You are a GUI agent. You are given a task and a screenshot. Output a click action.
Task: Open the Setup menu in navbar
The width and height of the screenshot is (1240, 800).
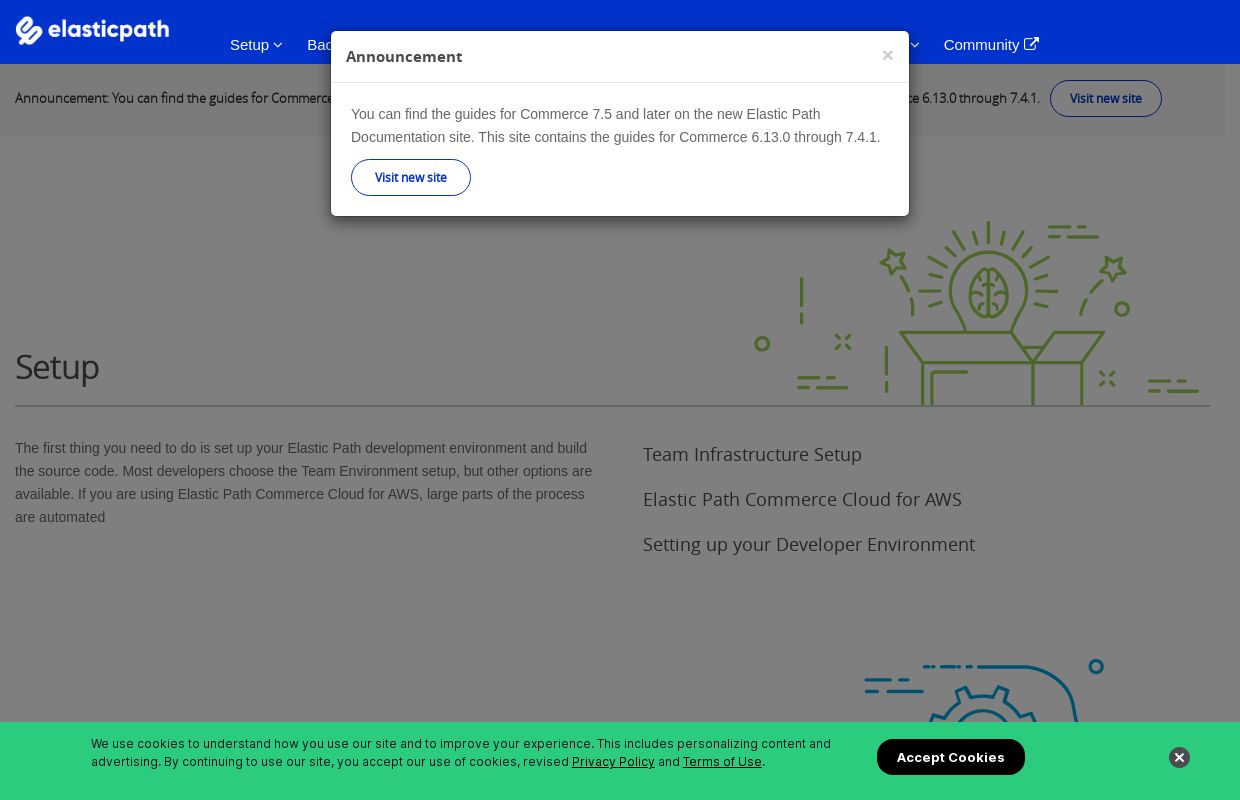[256, 45]
